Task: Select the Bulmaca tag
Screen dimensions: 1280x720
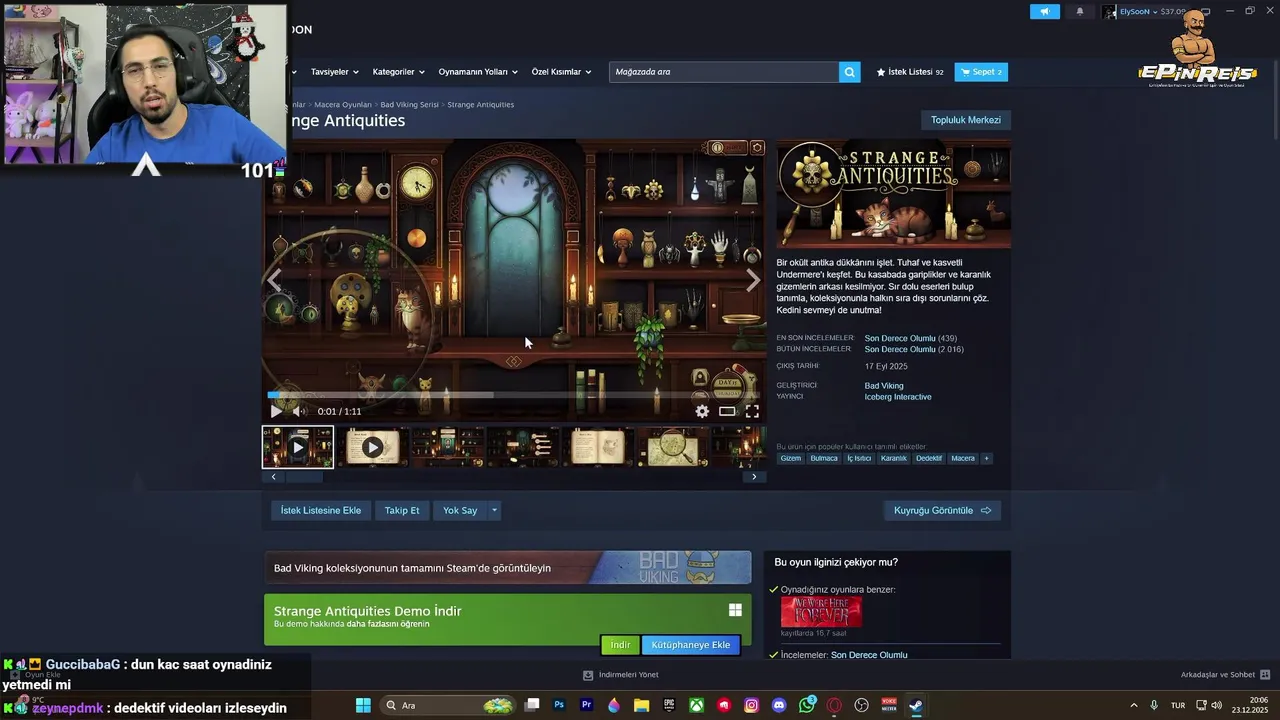Action: 824,458
